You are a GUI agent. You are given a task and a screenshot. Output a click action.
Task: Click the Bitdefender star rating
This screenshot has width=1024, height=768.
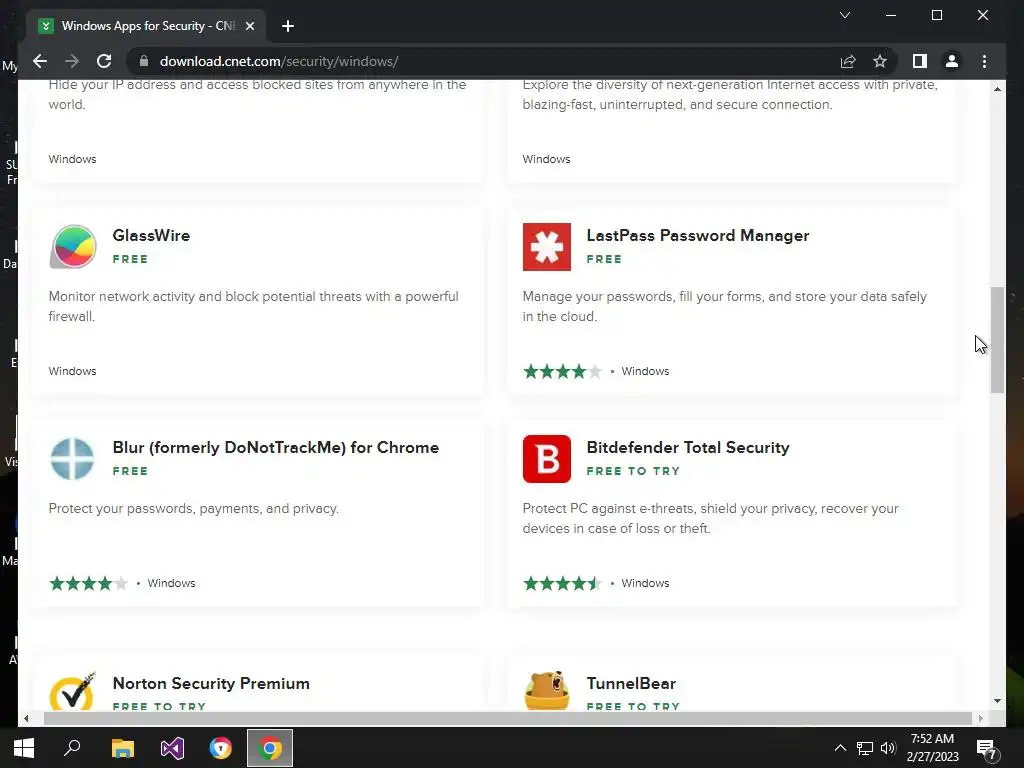point(562,583)
